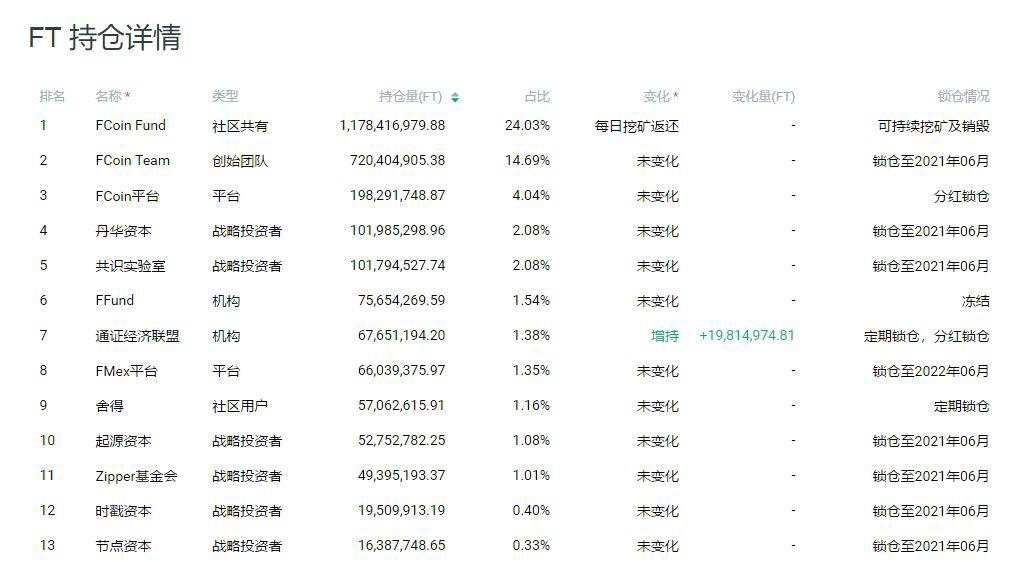This screenshot has height=562, width=1030.
Task: Click the +19,814,974.81 change amount
Action: (747, 335)
